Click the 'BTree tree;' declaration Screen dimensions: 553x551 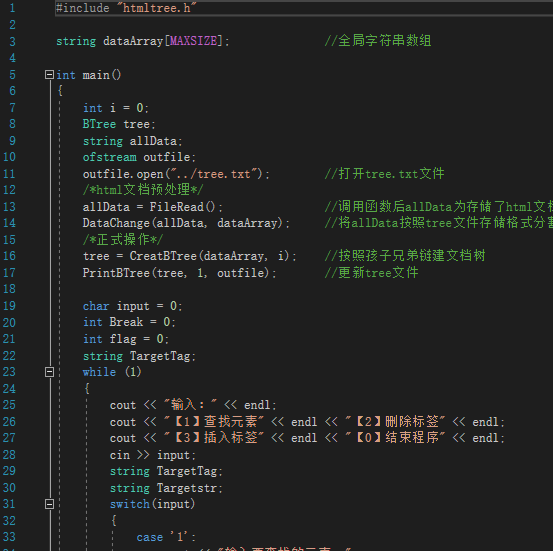[x=119, y=124]
